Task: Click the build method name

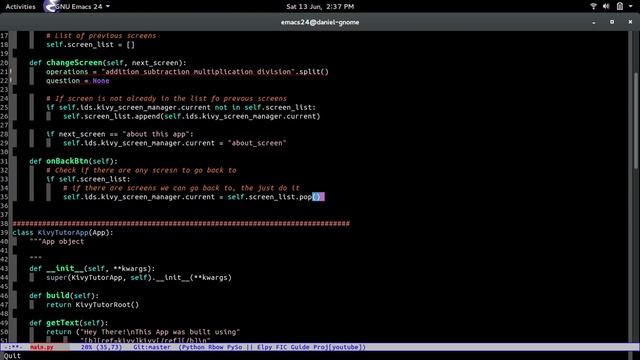Action: click(x=58, y=296)
